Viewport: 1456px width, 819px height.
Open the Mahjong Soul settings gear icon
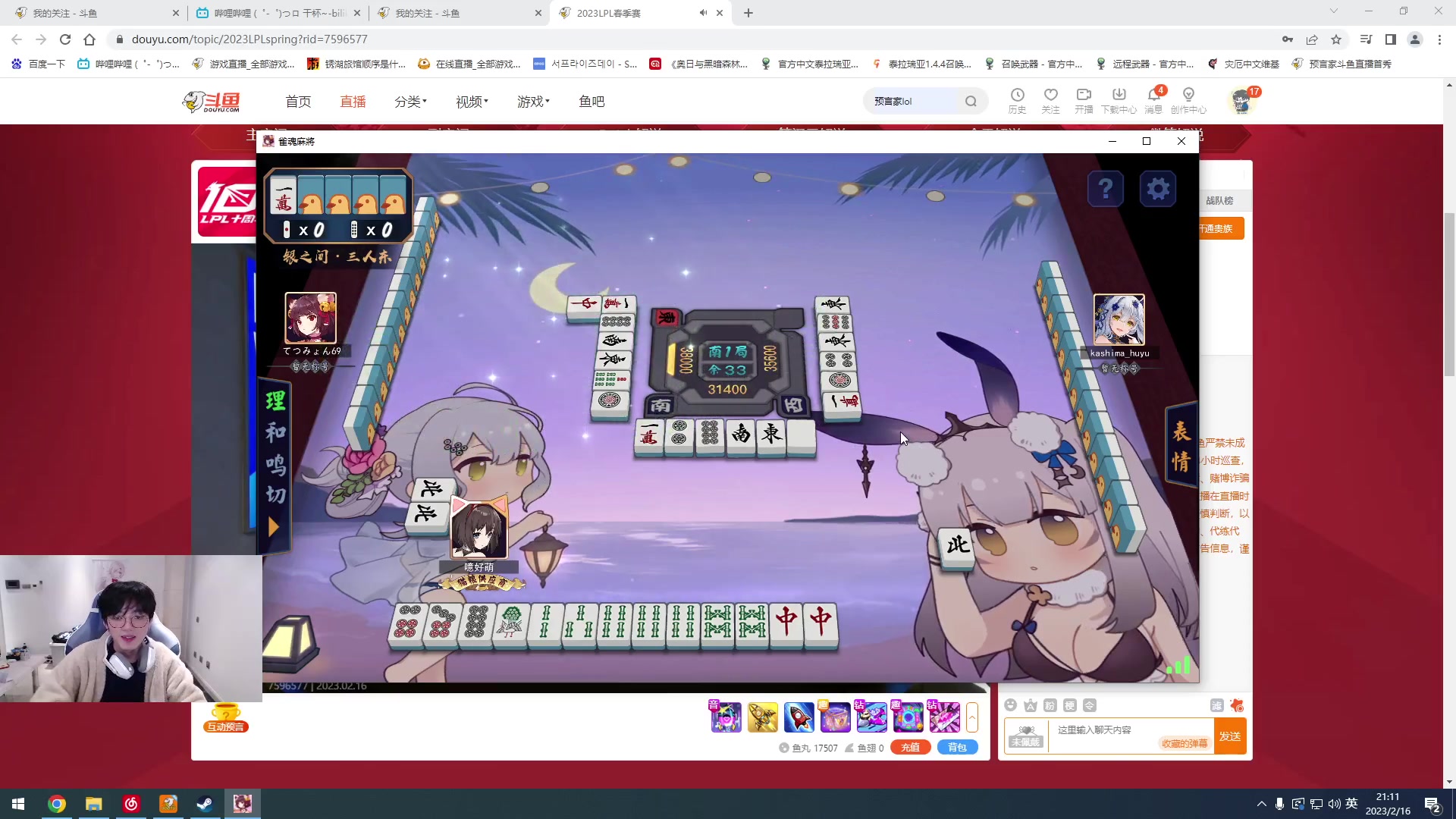[x=1157, y=188]
